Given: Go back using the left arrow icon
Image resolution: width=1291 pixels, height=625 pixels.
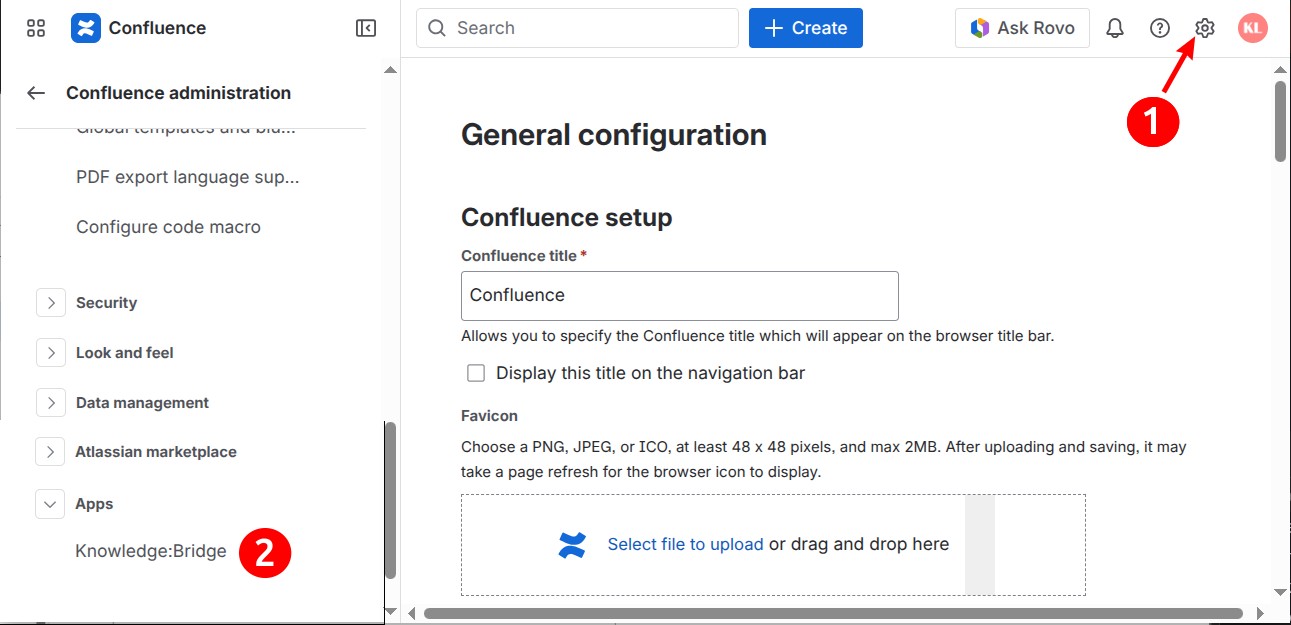Looking at the screenshot, I should [x=36, y=93].
